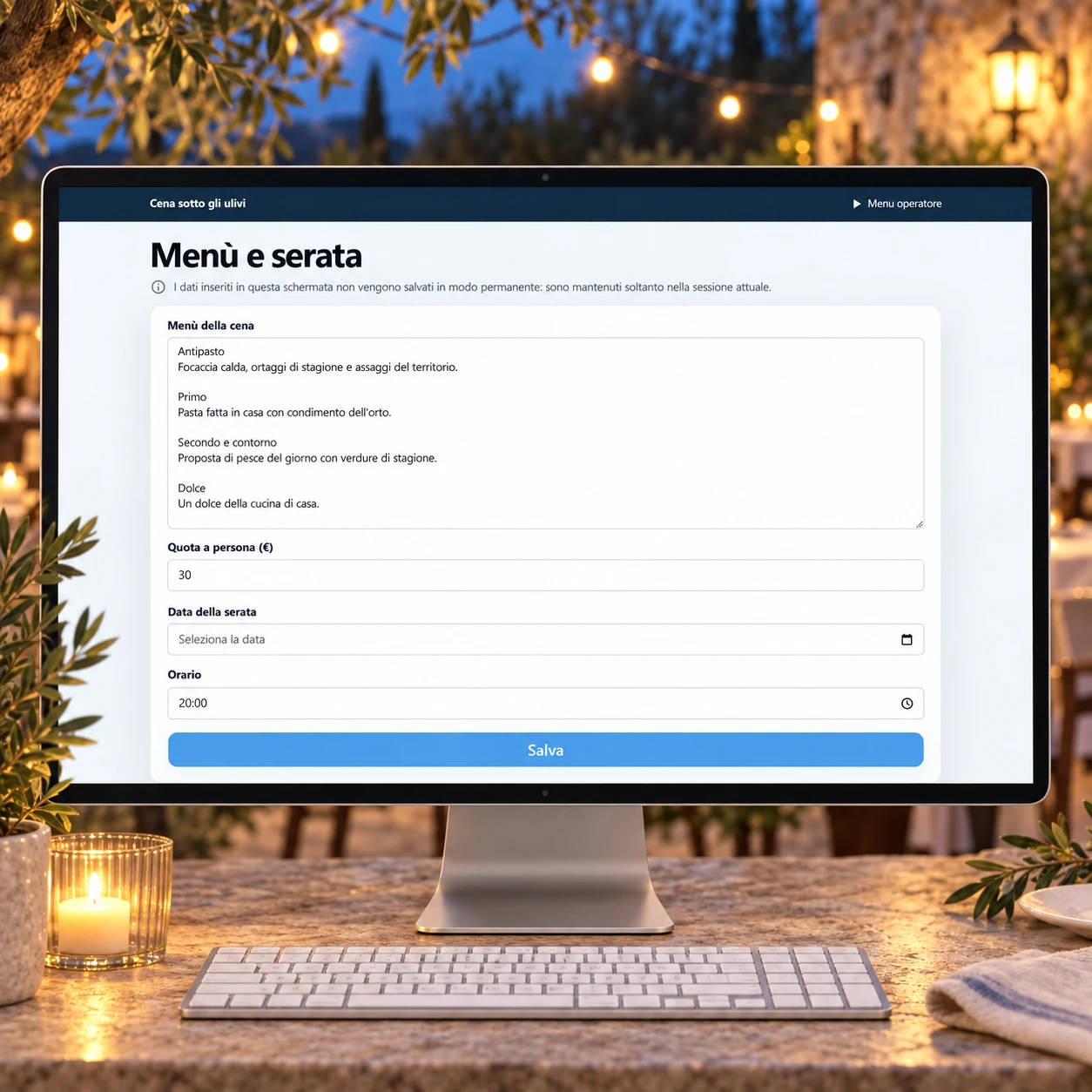Image resolution: width=1092 pixels, height=1092 pixels.
Task: Click inside the Menù della cena textarea
Action: [x=545, y=433]
